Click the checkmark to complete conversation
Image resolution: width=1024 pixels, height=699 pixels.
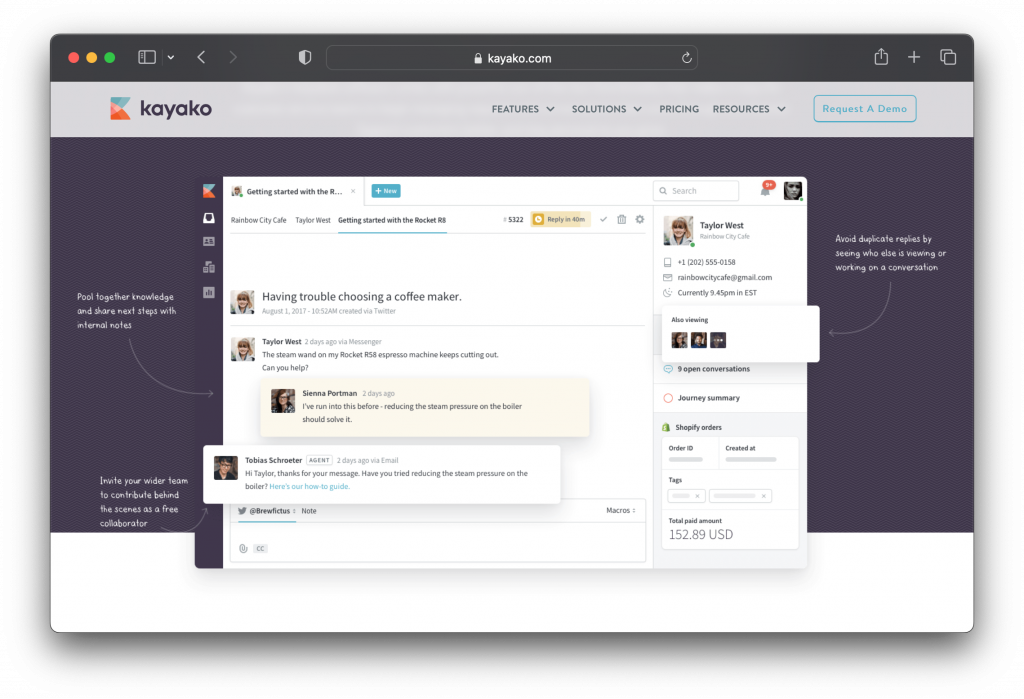pos(603,219)
